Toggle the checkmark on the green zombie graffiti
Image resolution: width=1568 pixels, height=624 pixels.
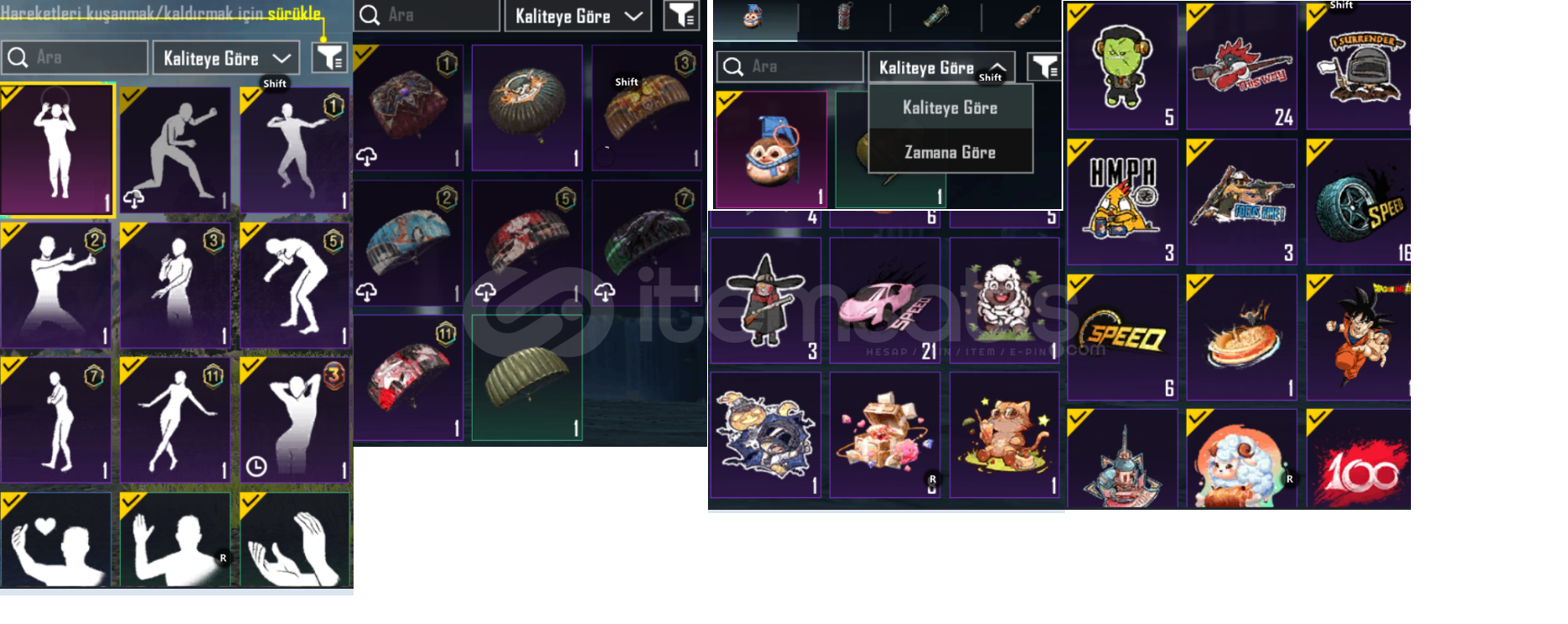(1079, 14)
